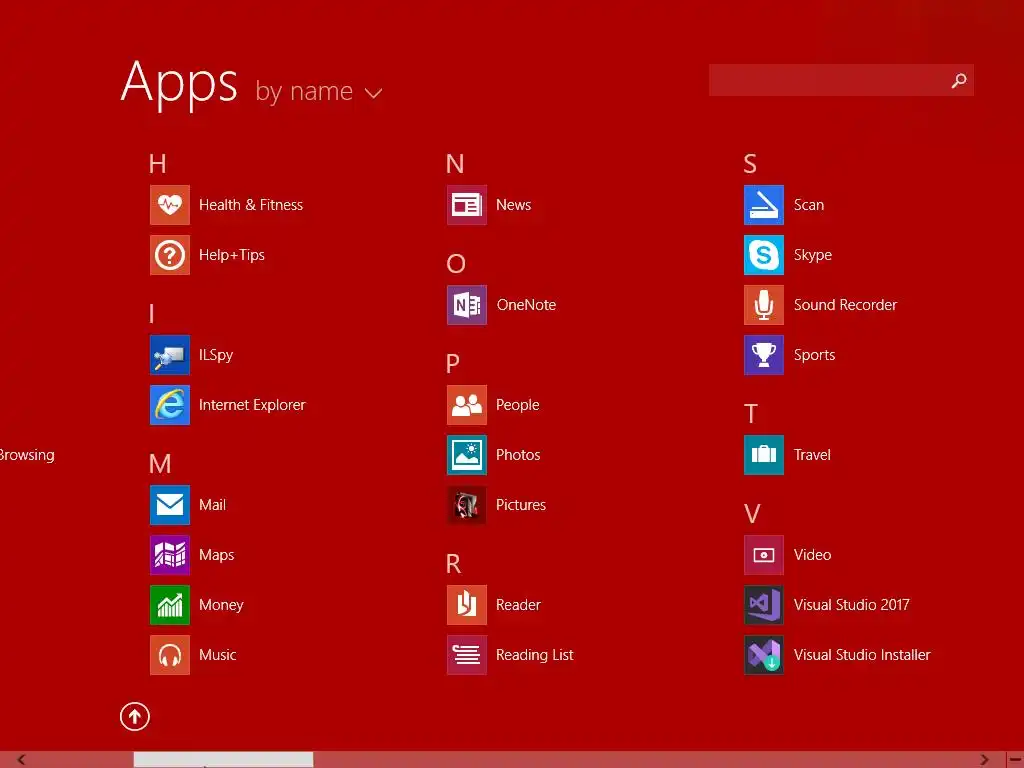
Task: Open the Music headphones icon
Action: pos(170,655)
